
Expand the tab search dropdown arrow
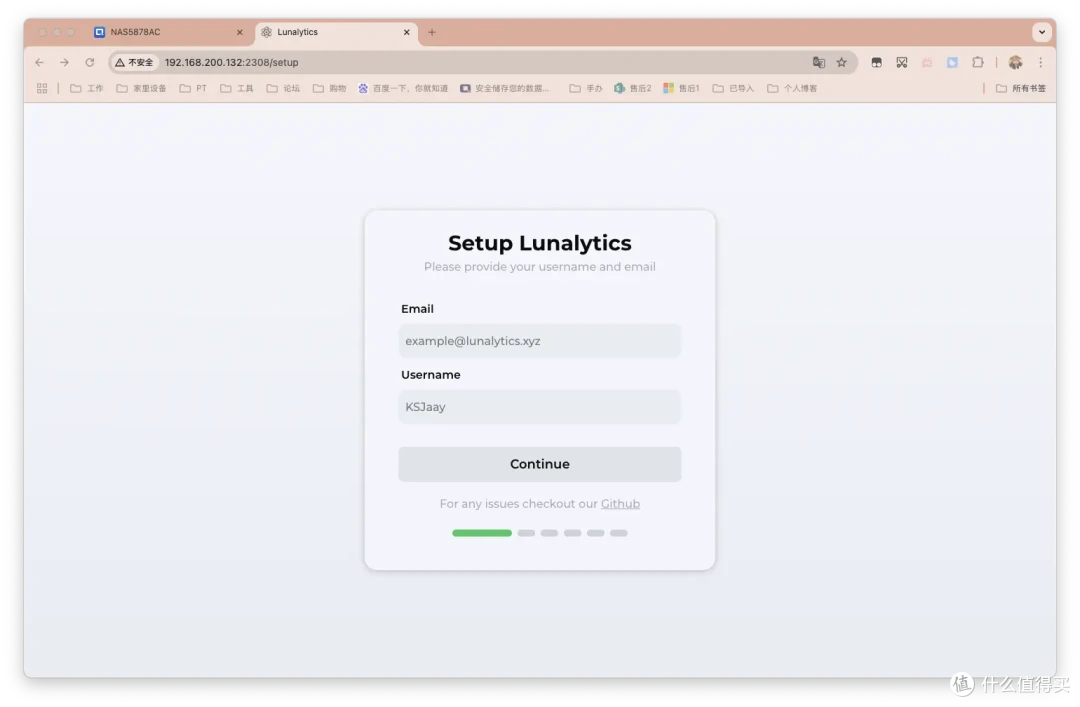click(1041, 32)
